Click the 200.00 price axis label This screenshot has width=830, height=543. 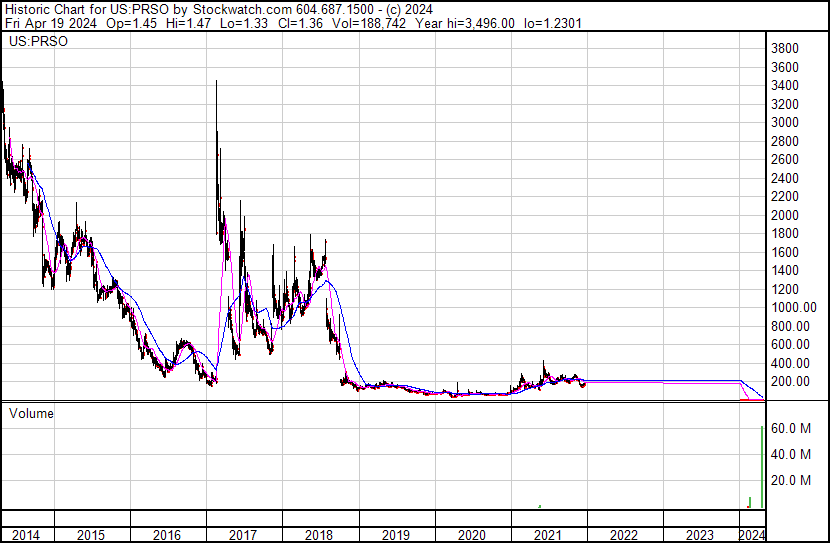tap(790, 382)
